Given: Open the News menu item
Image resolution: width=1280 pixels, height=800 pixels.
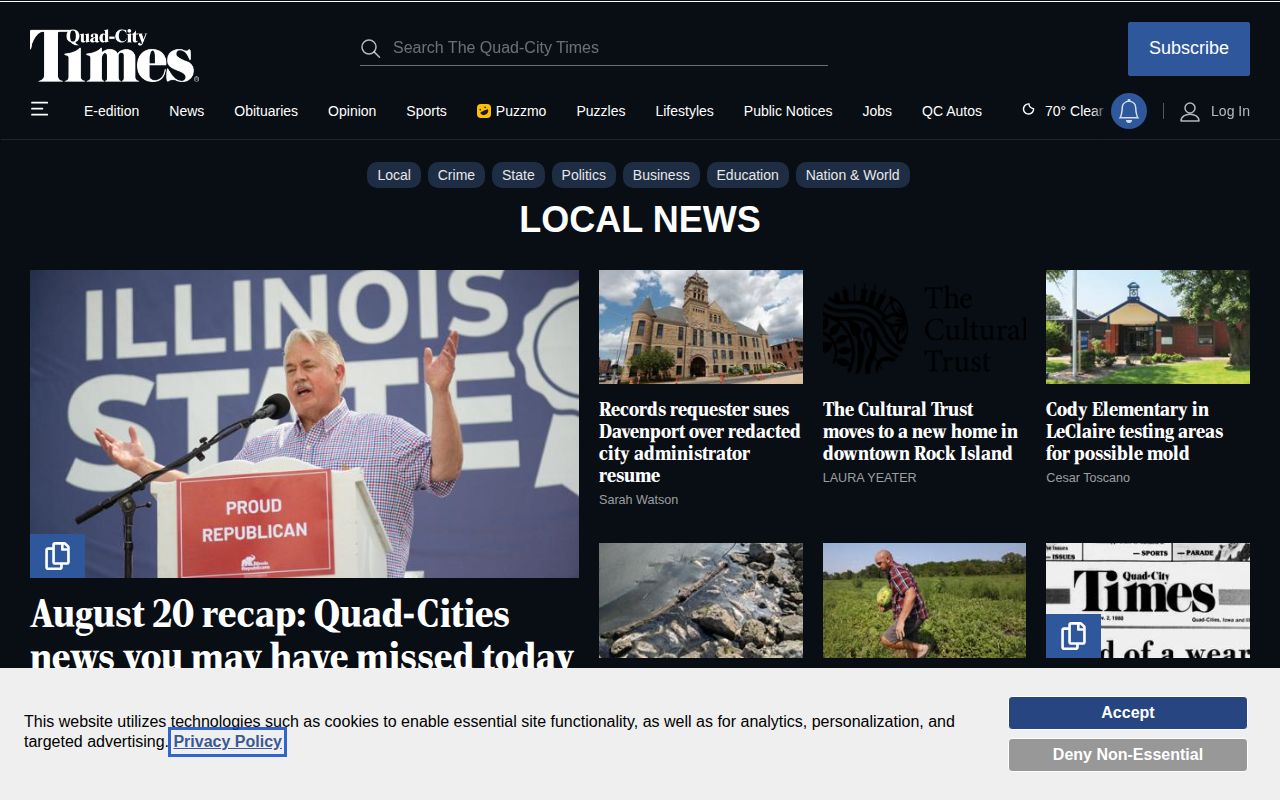Looking at the screenshot, I should pyautogui.click(x=187, y=111).
